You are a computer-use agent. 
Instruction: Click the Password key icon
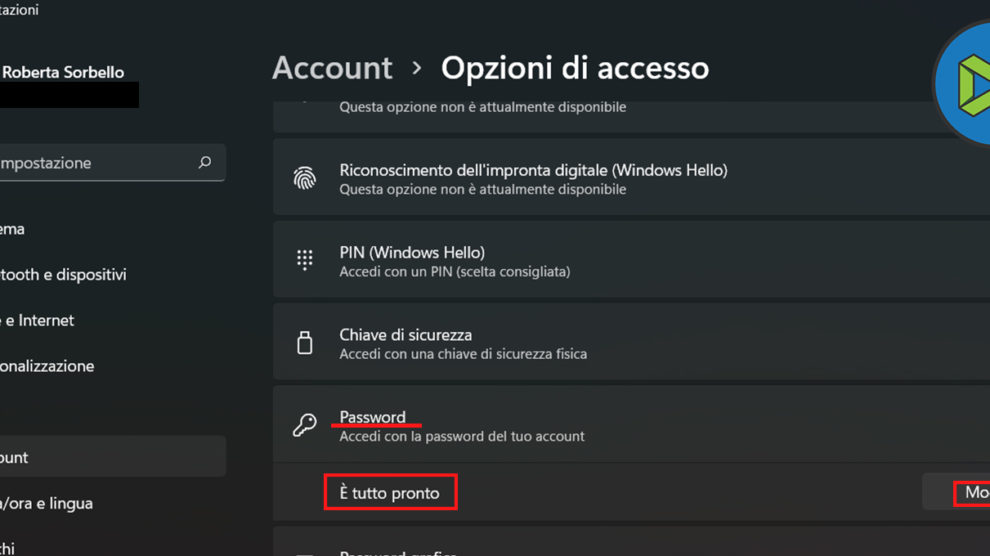point(305,425)
